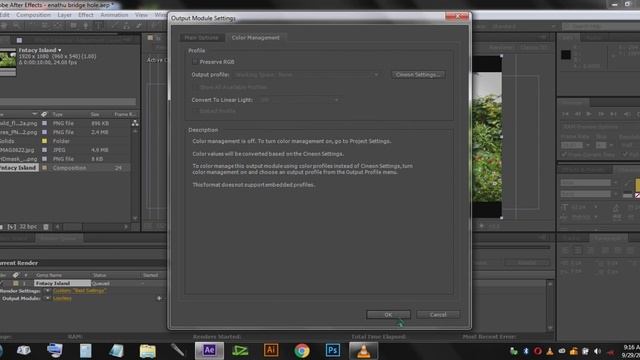Click the black color swatch in Info panel
The image size is (640, 360).
pyautogui.click(x=566, y=54)
